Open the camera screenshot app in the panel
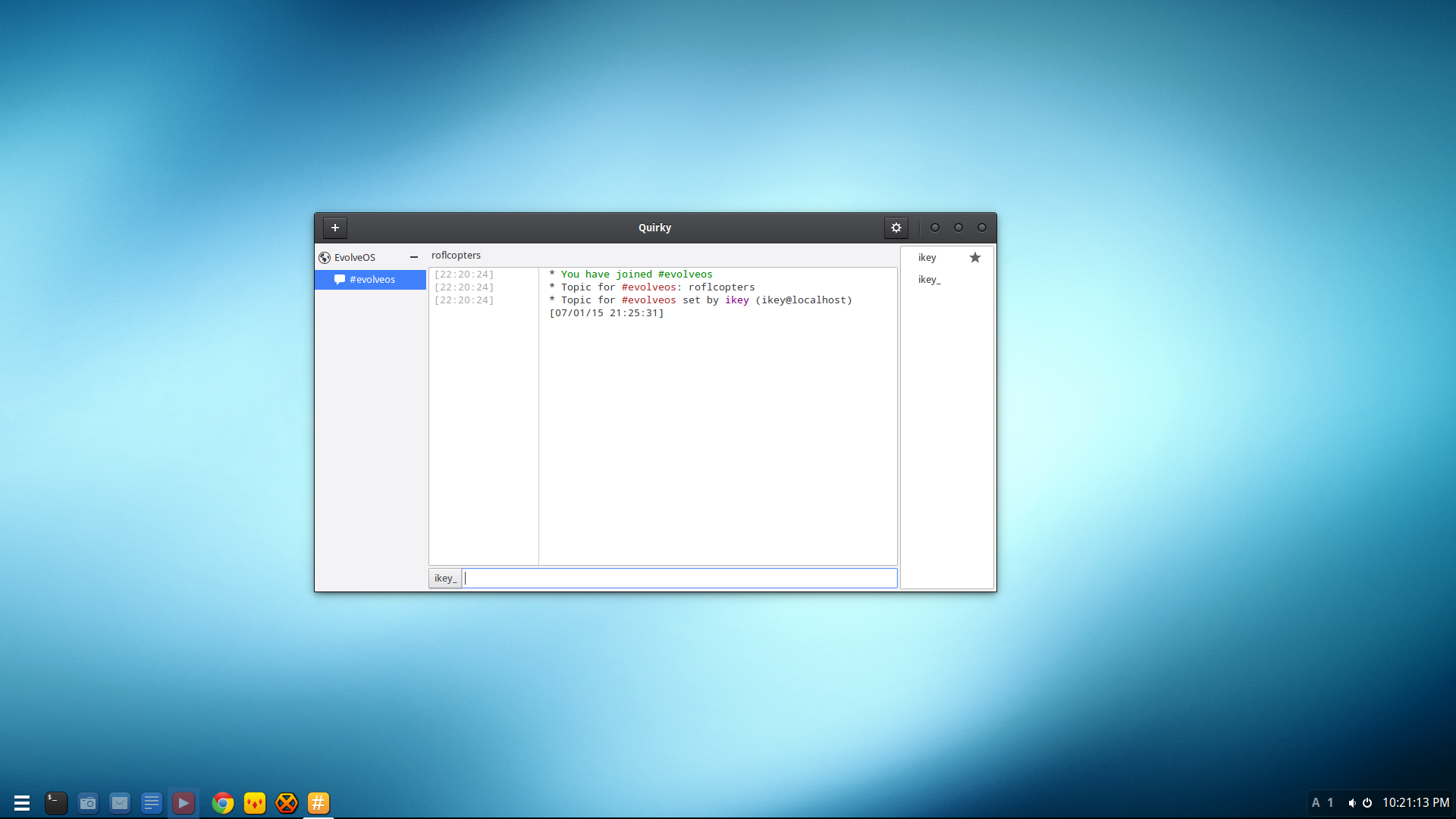This screenshot has height=819, width=1456. 88,803
